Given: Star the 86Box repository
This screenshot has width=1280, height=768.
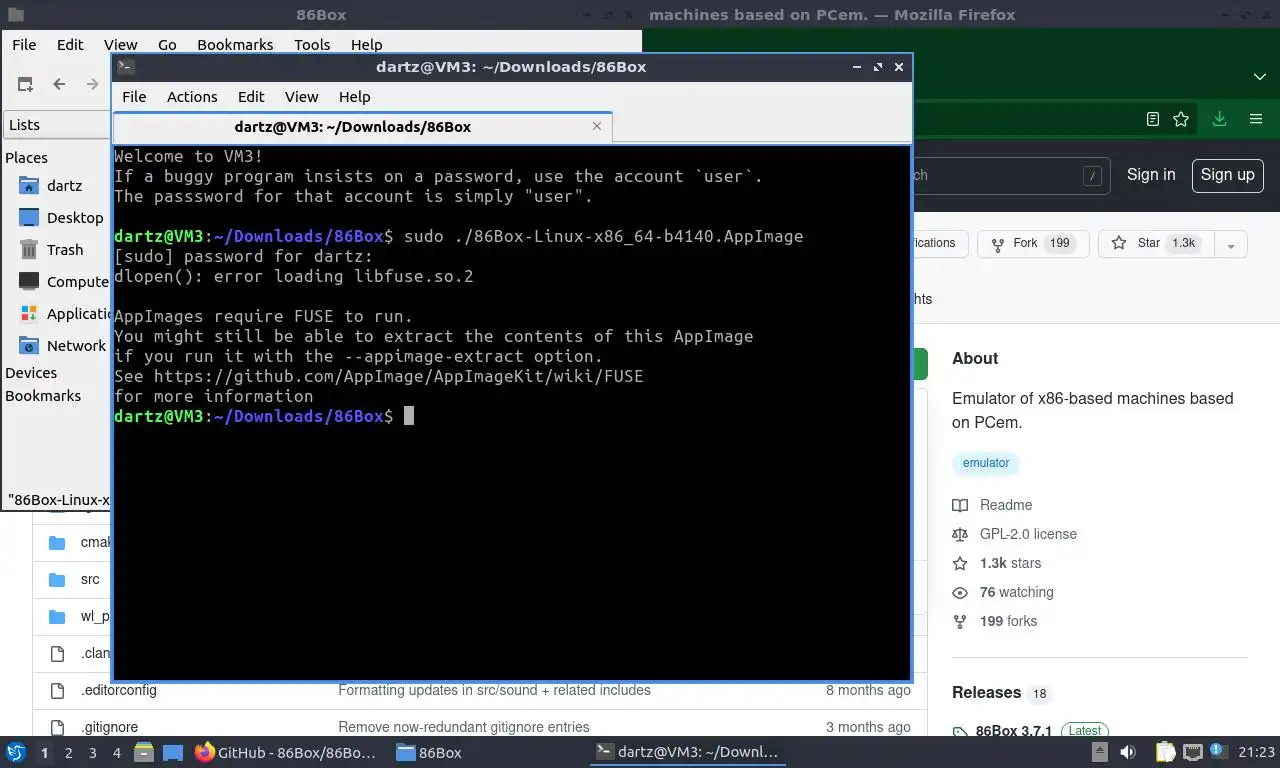Looking at the screenshot, I should 1158,243.
